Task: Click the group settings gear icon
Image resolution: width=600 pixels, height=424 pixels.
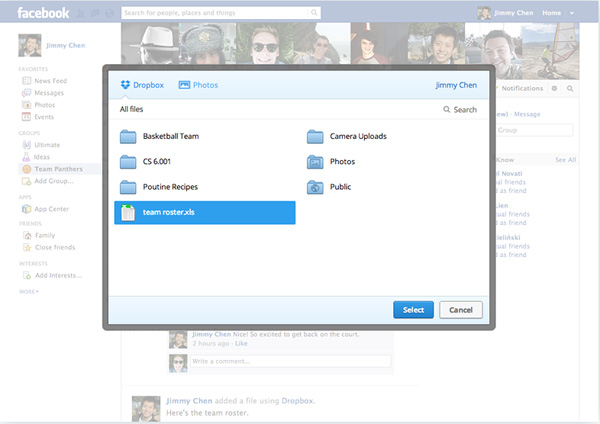Action: tap(554, 88)
